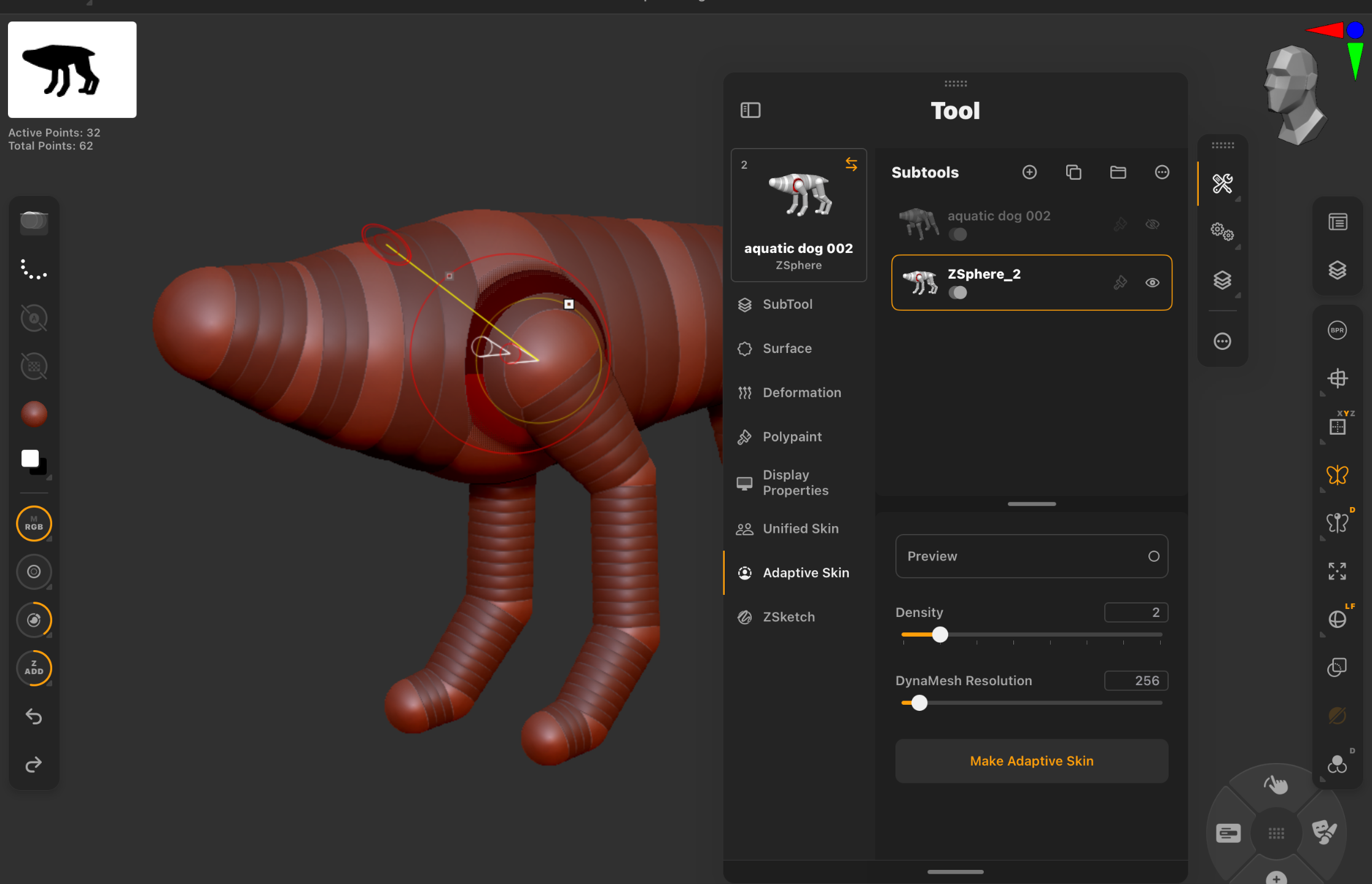Viewport: 1372px width, 884px height.
Task: Enable the Preview radio toggle
Action: [1153, 556]
